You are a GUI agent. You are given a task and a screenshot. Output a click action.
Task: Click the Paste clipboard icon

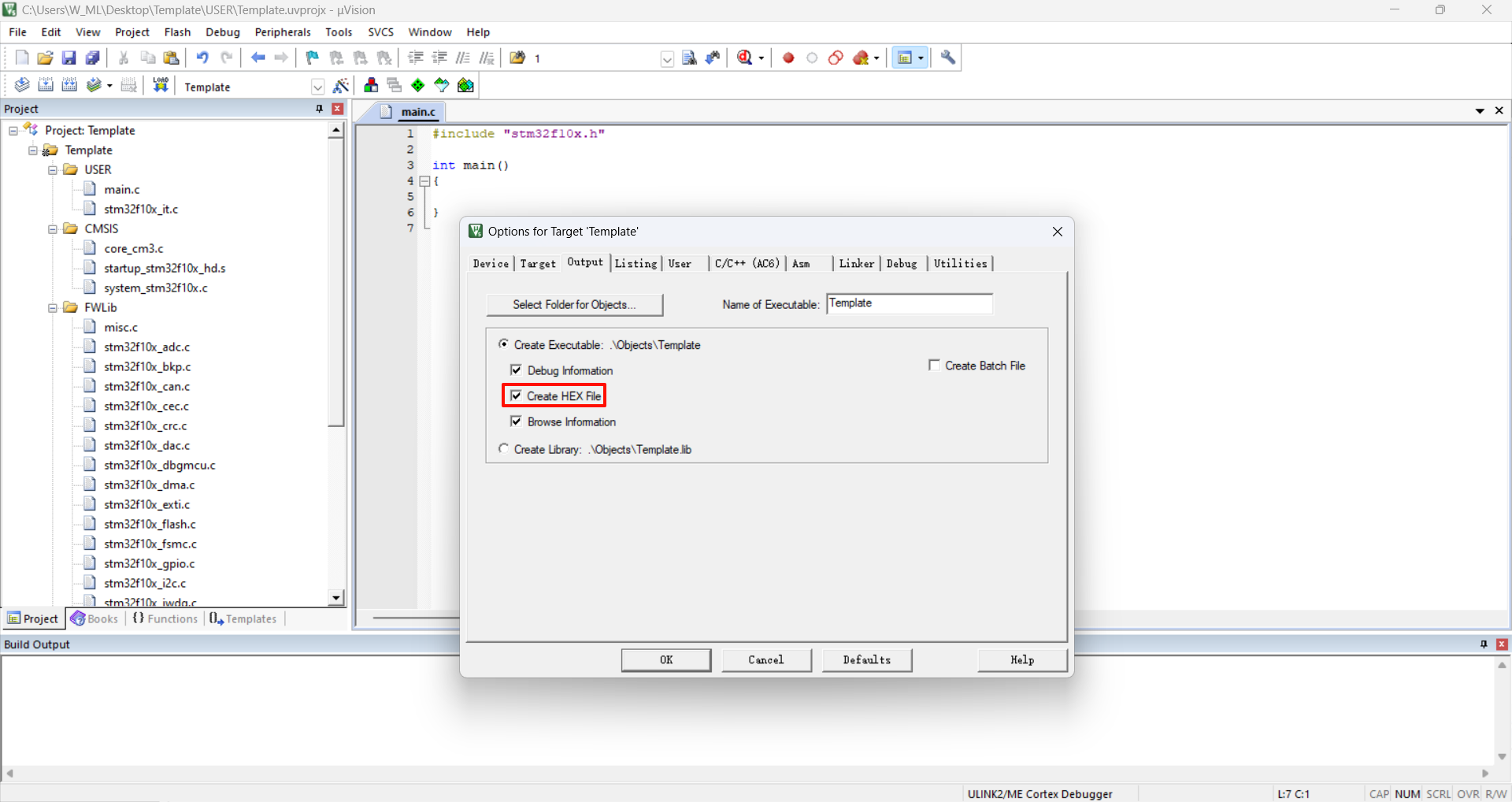point(171,58)
